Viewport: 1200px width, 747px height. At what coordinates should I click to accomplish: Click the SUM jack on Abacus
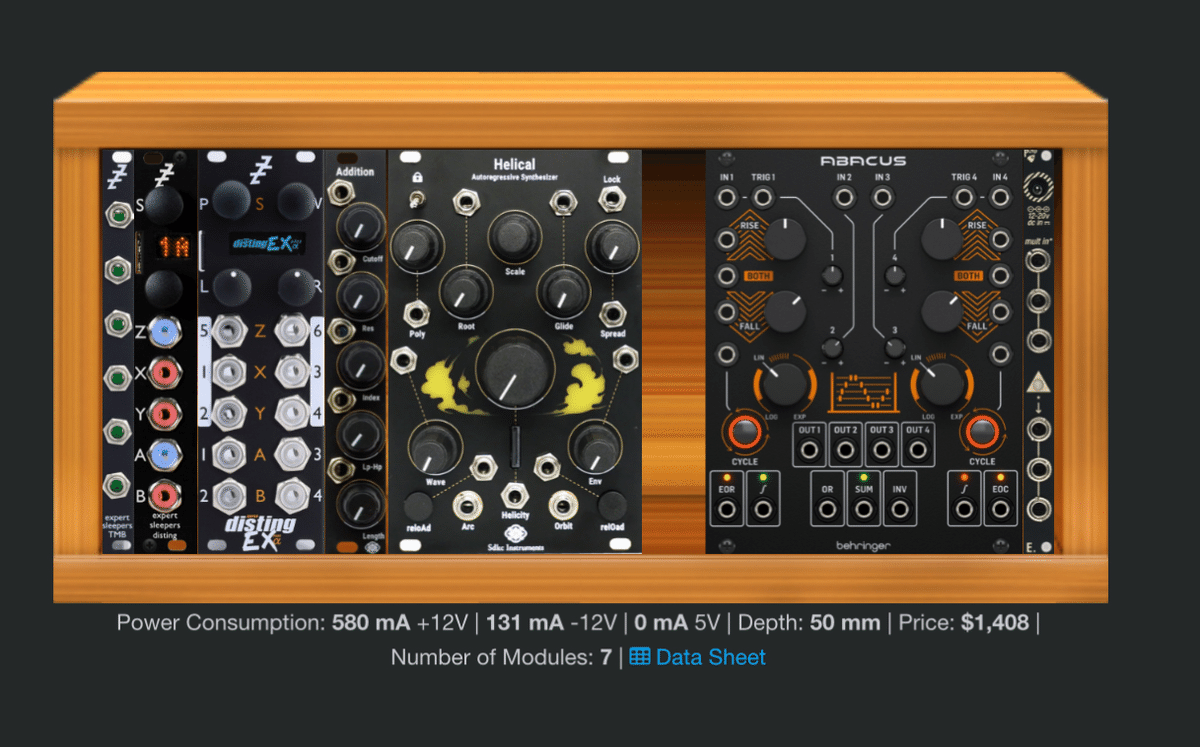point(864,509)
